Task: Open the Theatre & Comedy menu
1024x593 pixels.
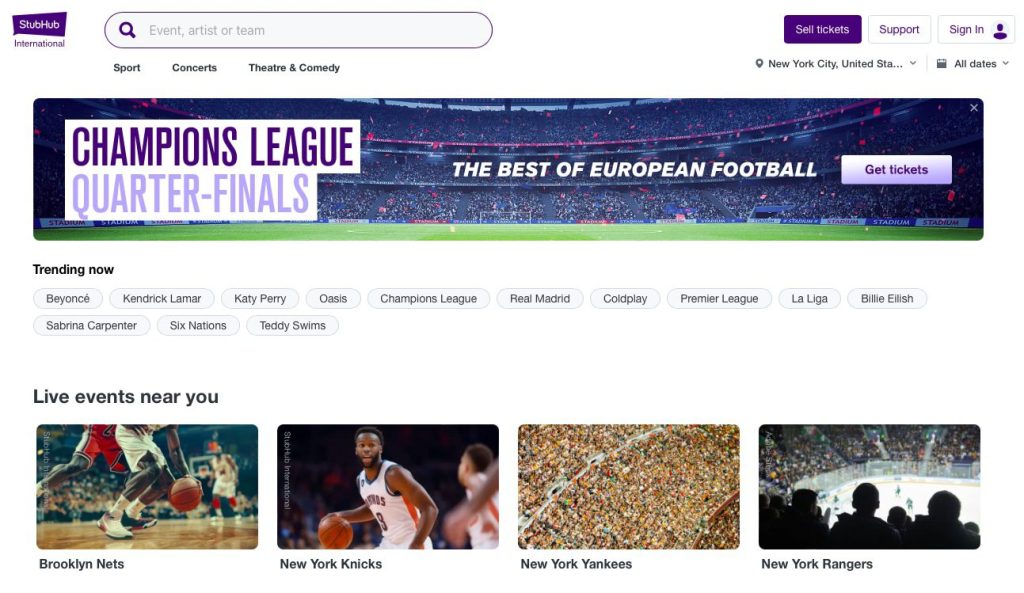Action: [x=294, y=68]
